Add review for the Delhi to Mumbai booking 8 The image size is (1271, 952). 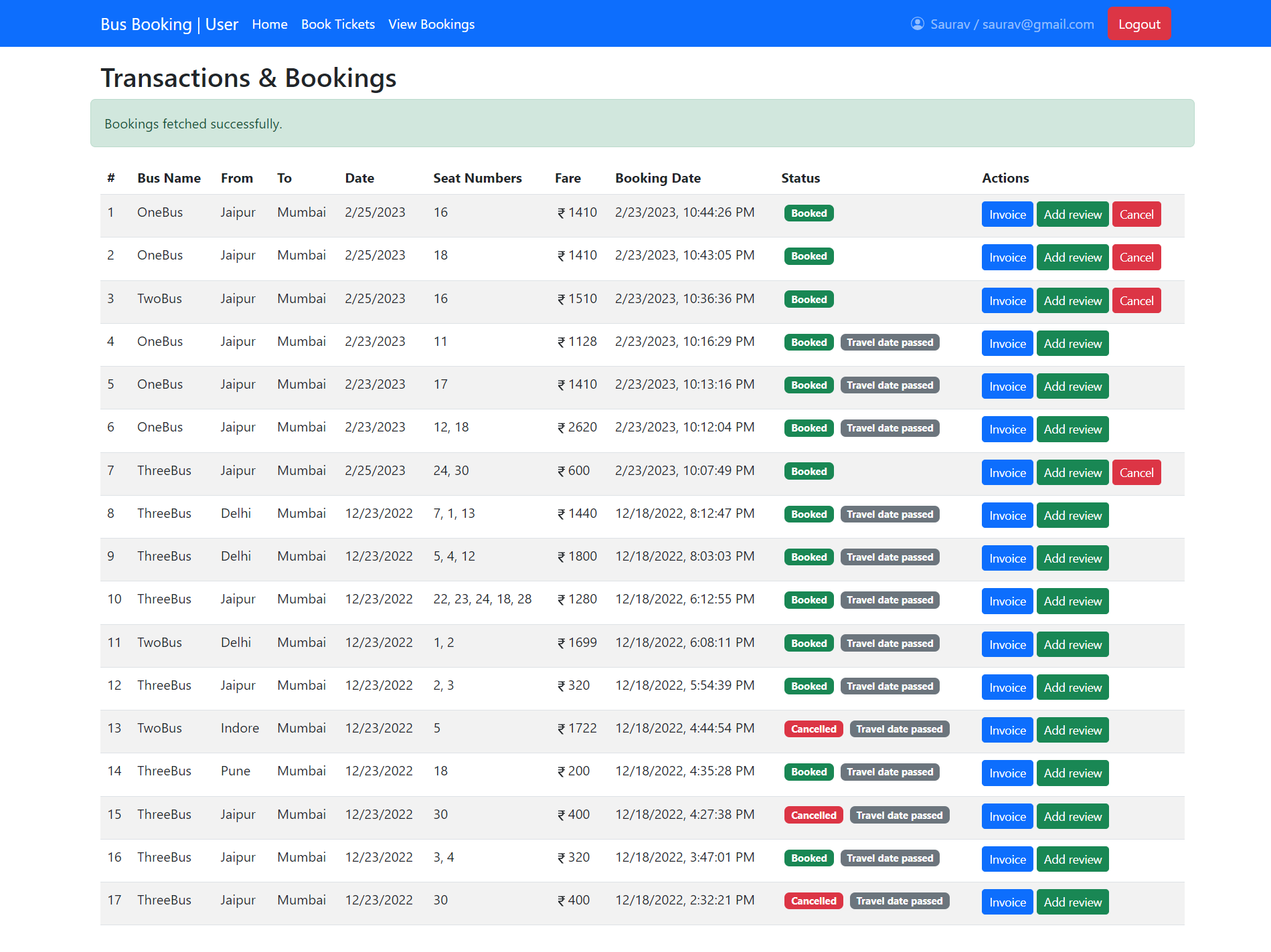point(1072,515)
